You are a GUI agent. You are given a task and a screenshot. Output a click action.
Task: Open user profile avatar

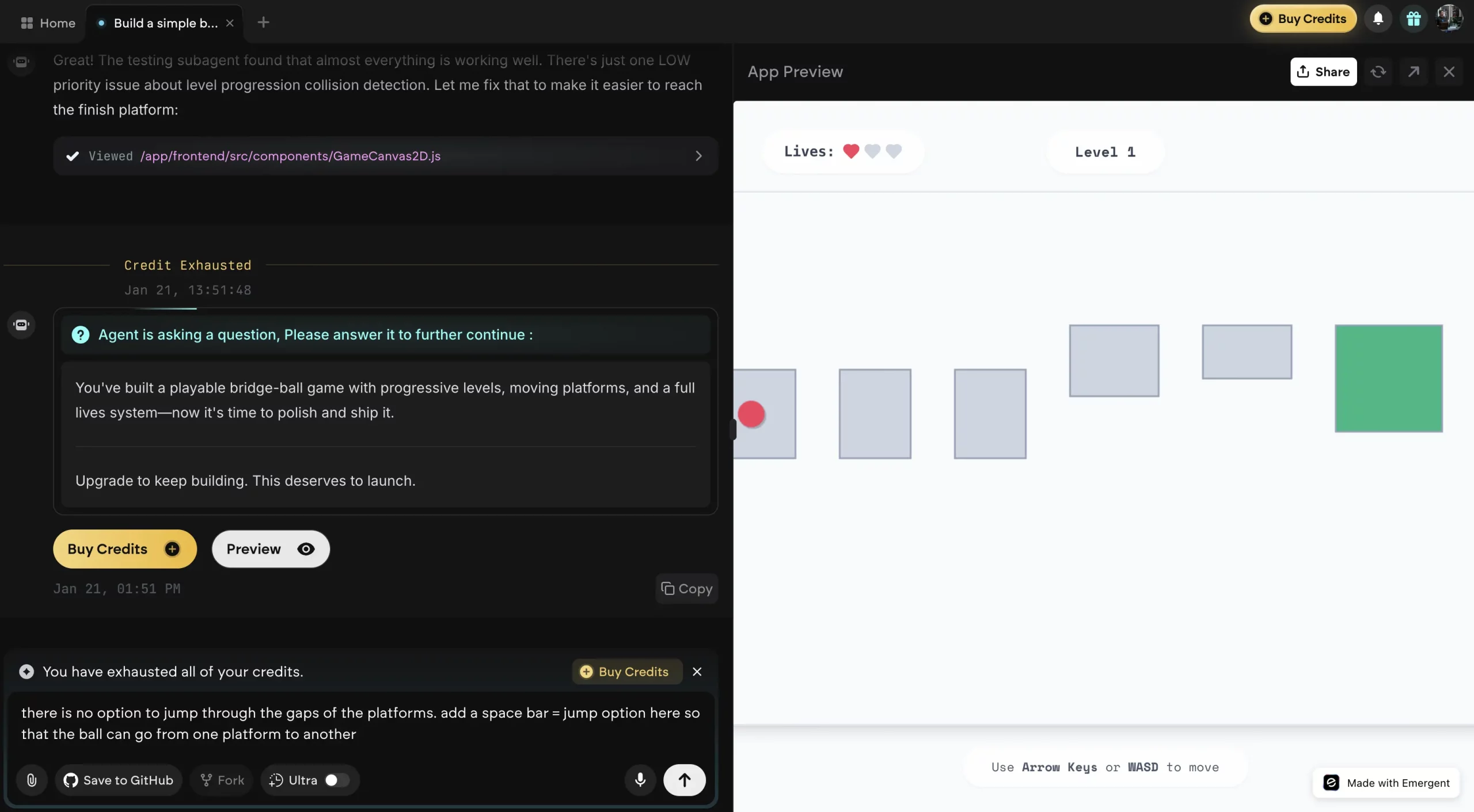[1449, 19]
